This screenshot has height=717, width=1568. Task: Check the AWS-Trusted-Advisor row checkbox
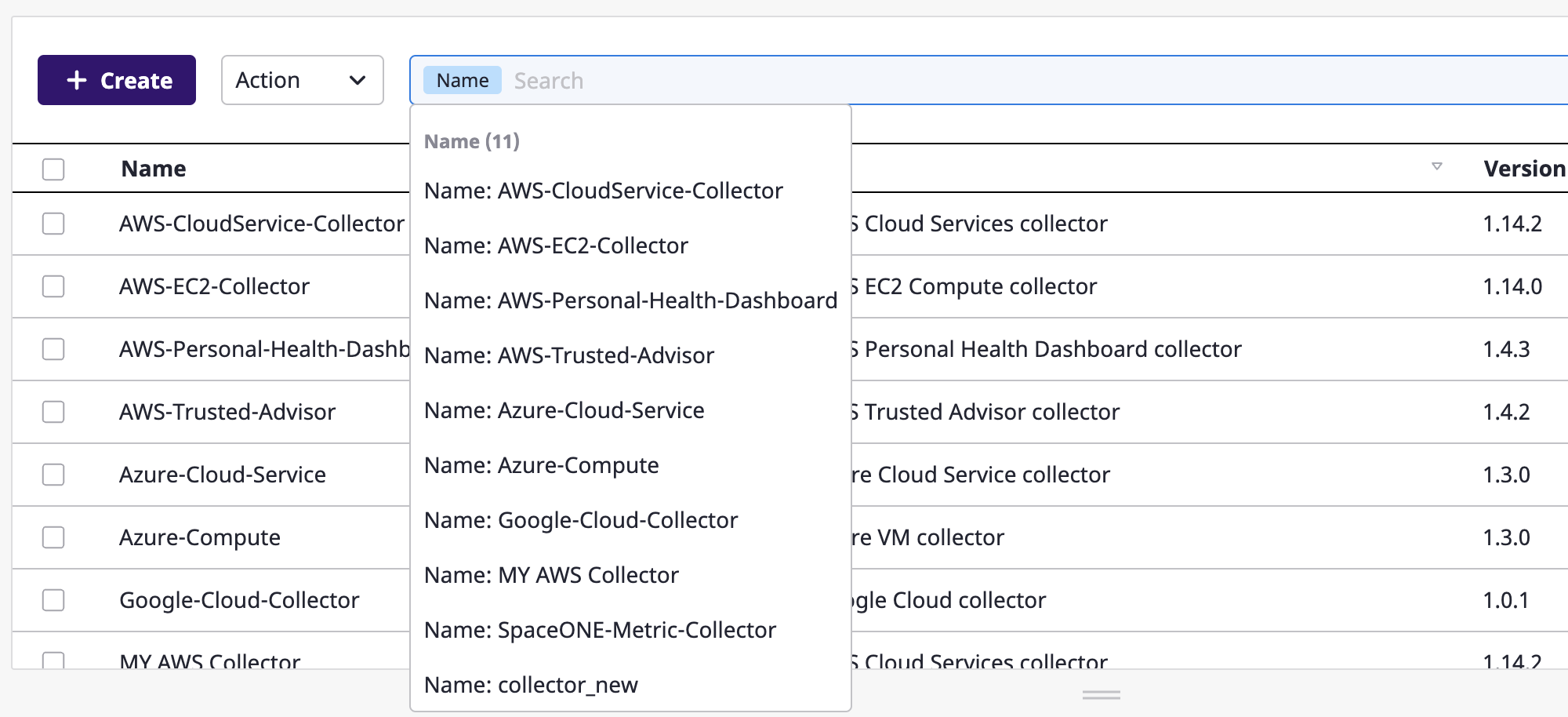pos(53,412)
